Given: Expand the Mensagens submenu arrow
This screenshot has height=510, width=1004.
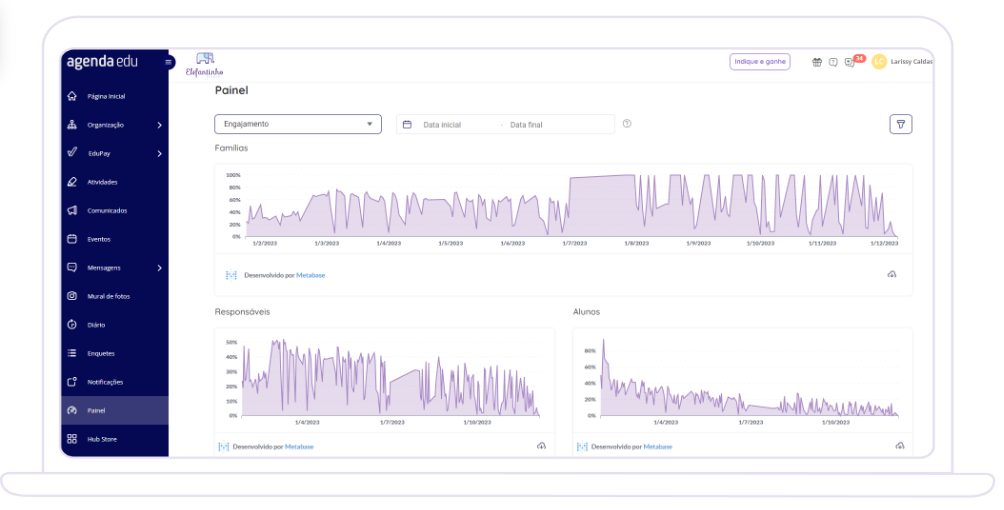Looking at the screenshot, I should tap(159, 268).
